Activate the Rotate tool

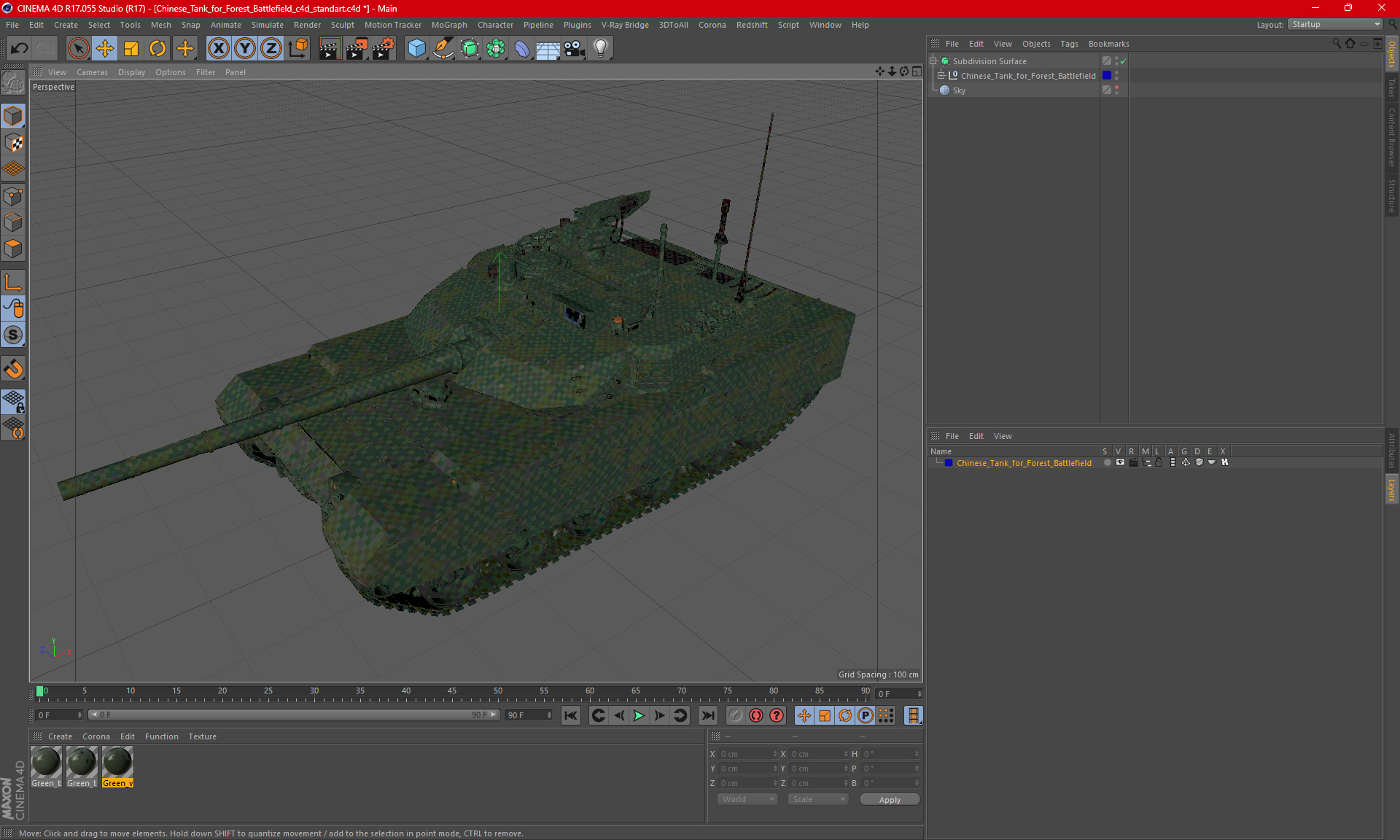157,49
